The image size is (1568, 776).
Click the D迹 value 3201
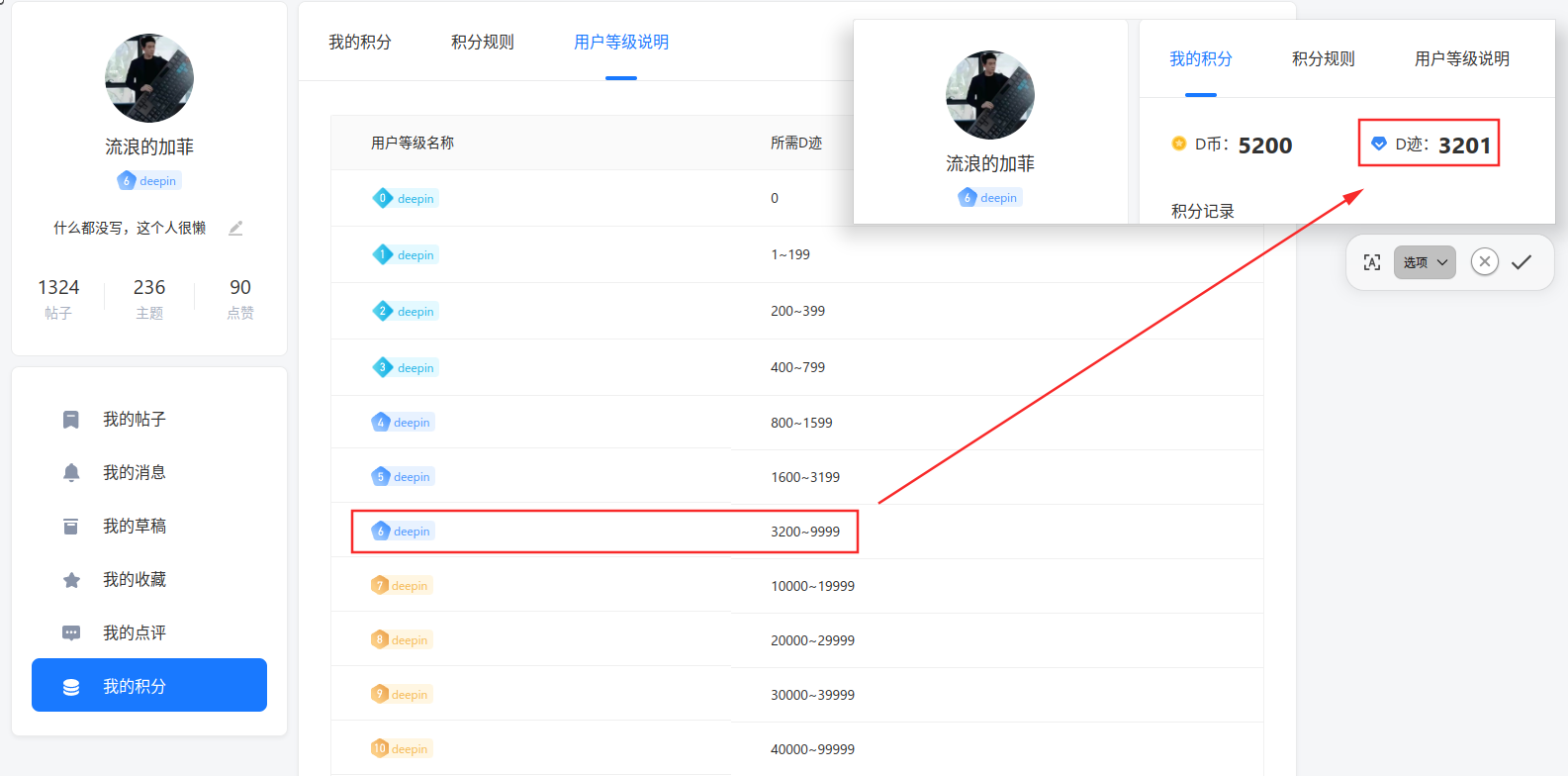tap(1465, 145)
